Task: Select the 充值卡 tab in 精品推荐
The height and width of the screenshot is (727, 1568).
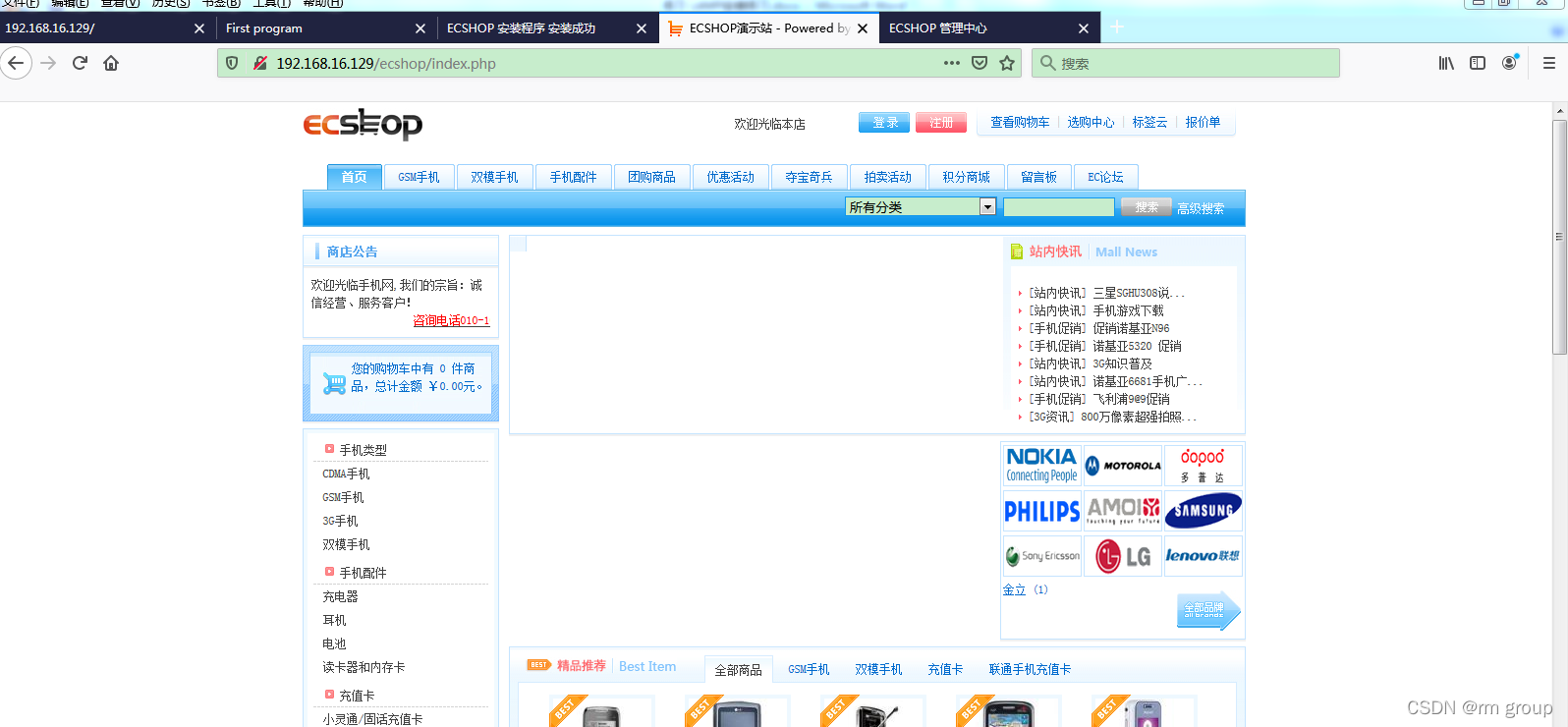Action: pos(945,669)
